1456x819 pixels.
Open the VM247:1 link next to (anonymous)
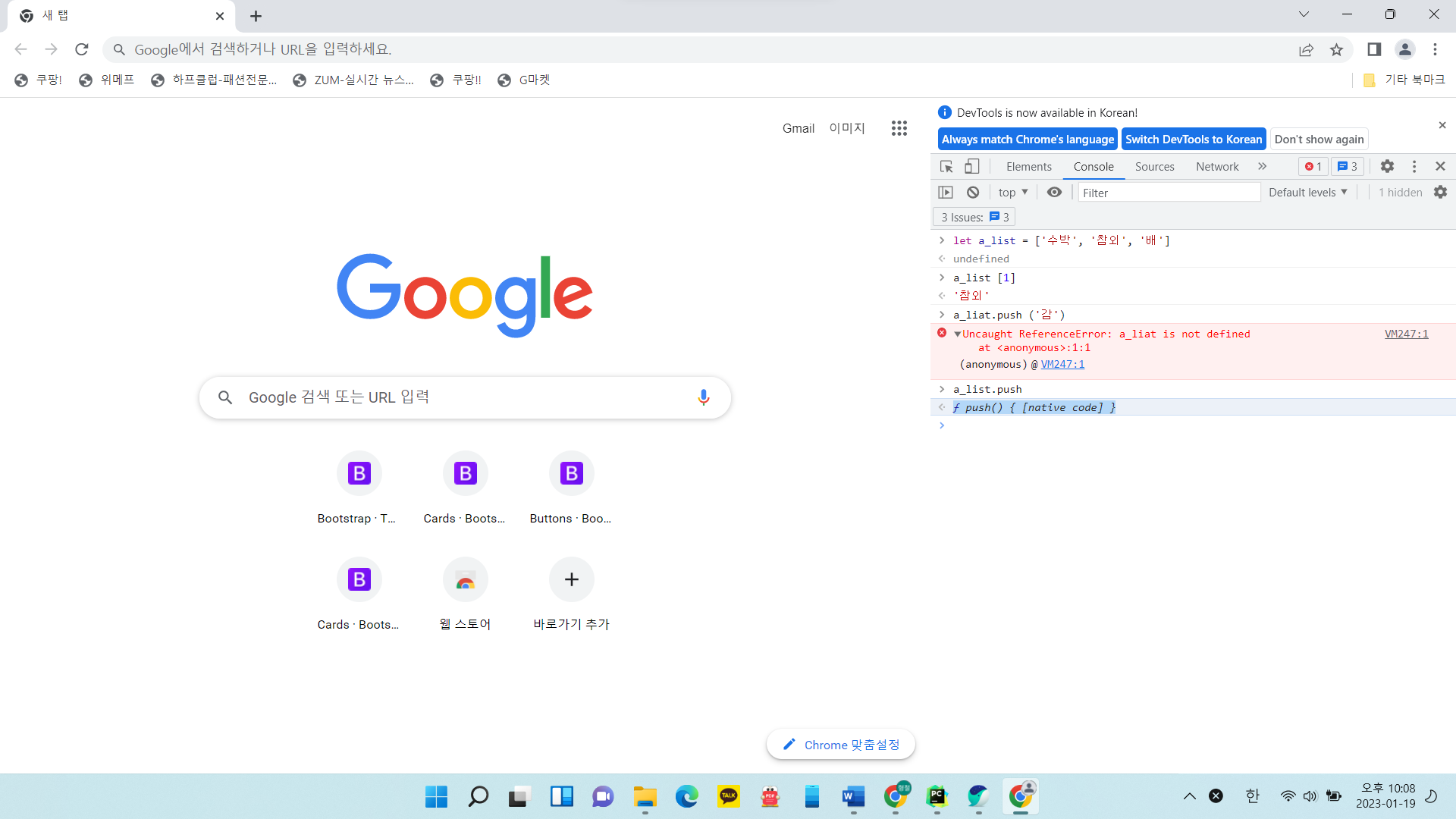(1062, 365)
